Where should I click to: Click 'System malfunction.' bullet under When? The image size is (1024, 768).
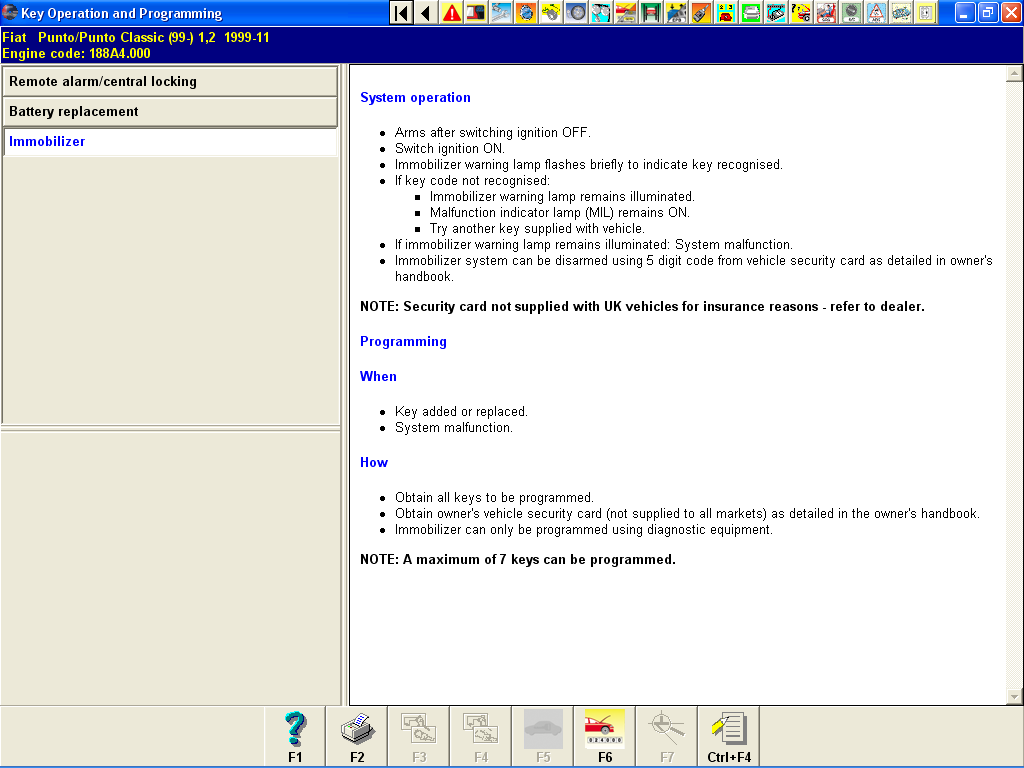[x=454, y=428]
